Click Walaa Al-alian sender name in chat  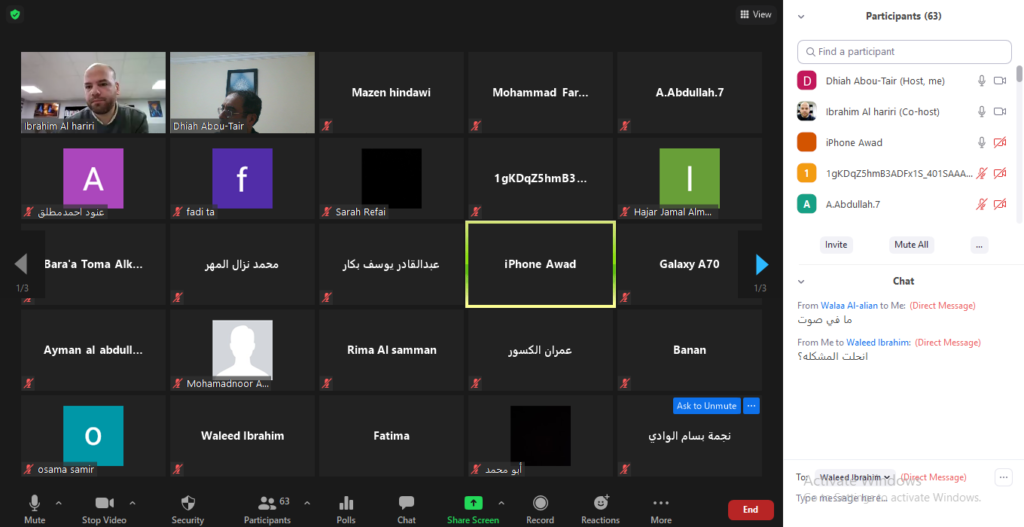pyautogui.click(x=849, y=306)
